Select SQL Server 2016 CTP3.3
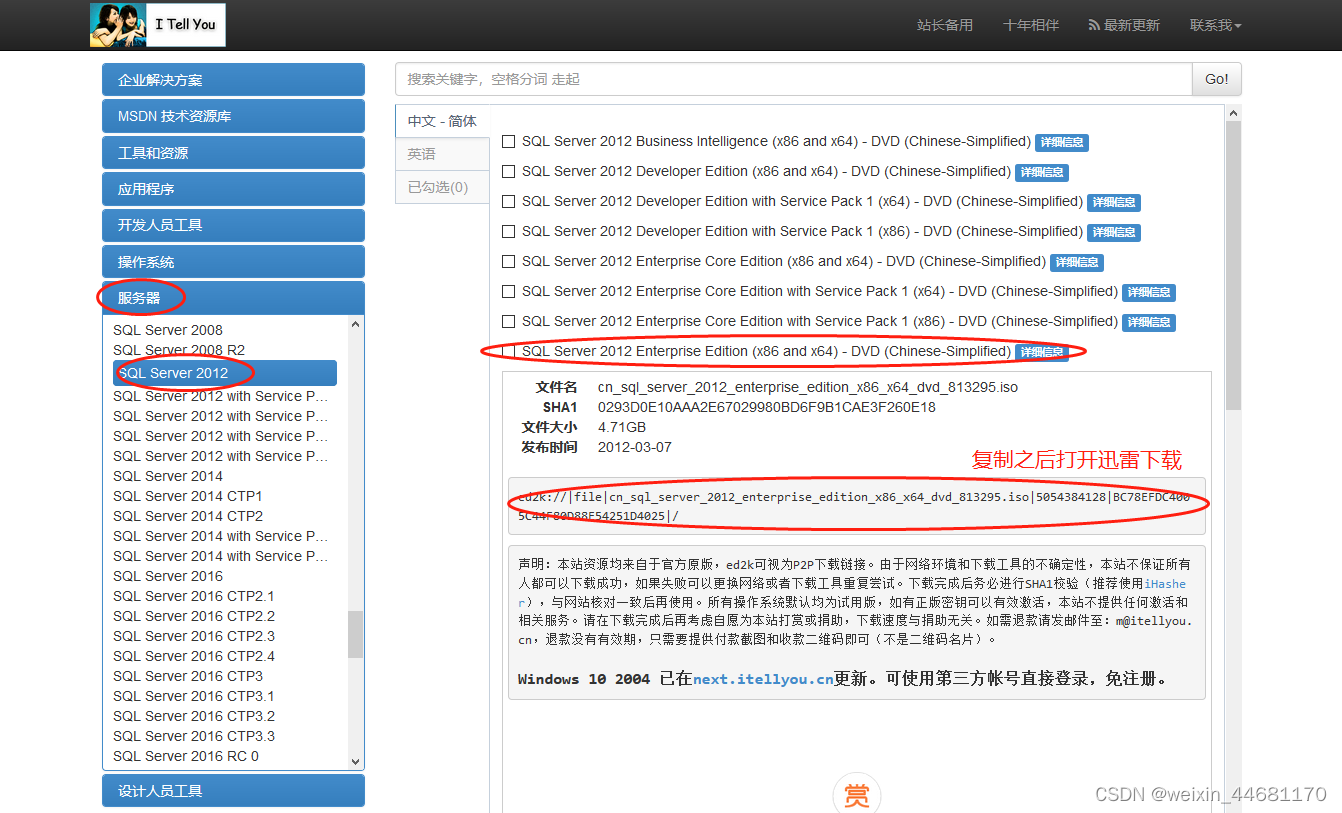Screen dimensions: 1342x813 click(x=194, y=736)
